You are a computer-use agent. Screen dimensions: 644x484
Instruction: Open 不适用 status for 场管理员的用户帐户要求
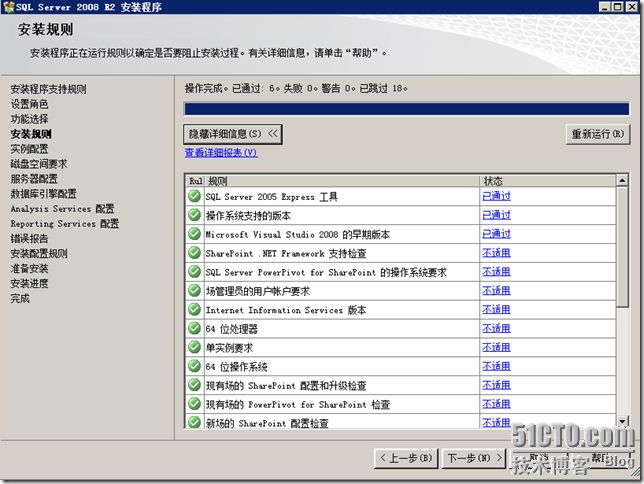pos(496,290)
